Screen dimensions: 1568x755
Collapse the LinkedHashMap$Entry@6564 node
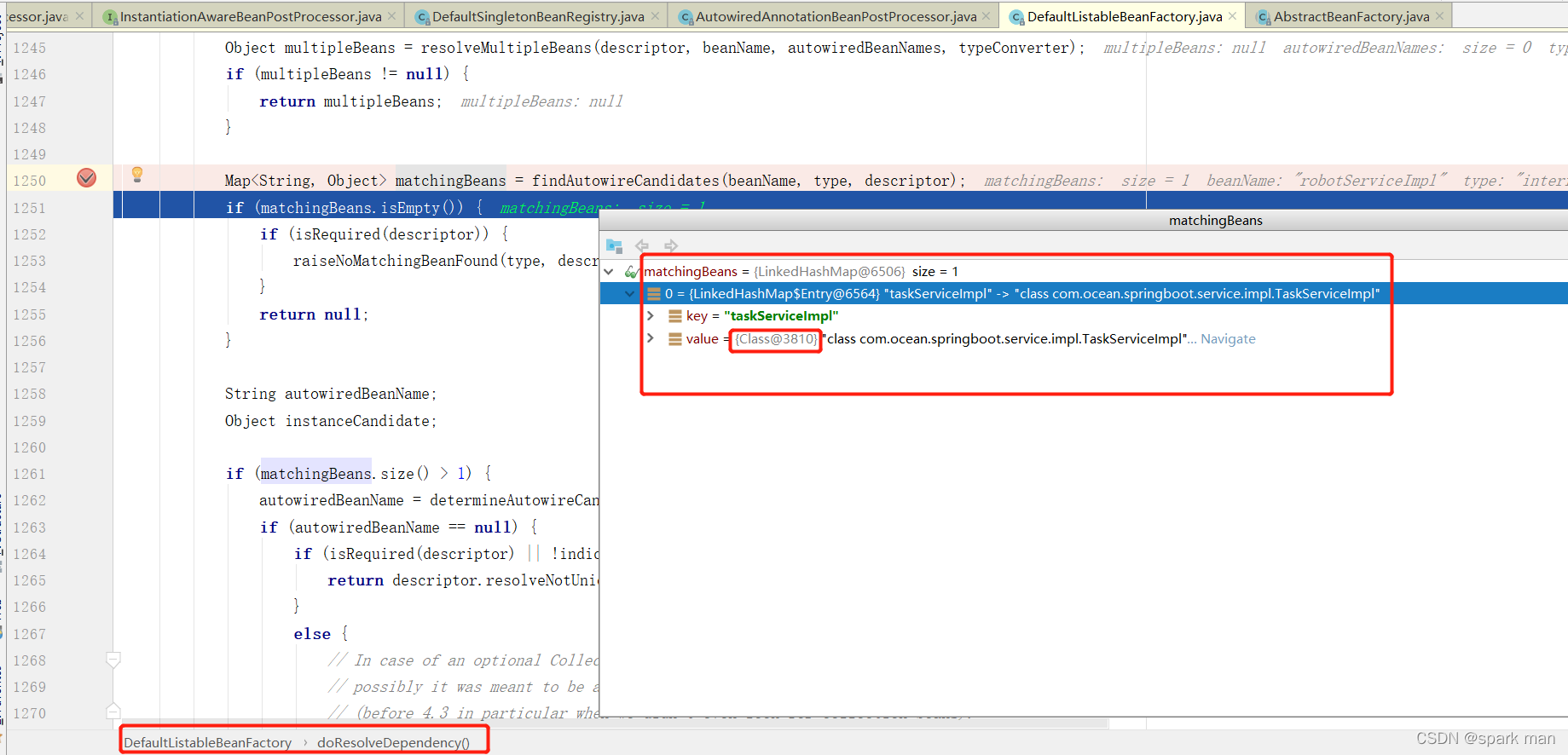(629, 294)
